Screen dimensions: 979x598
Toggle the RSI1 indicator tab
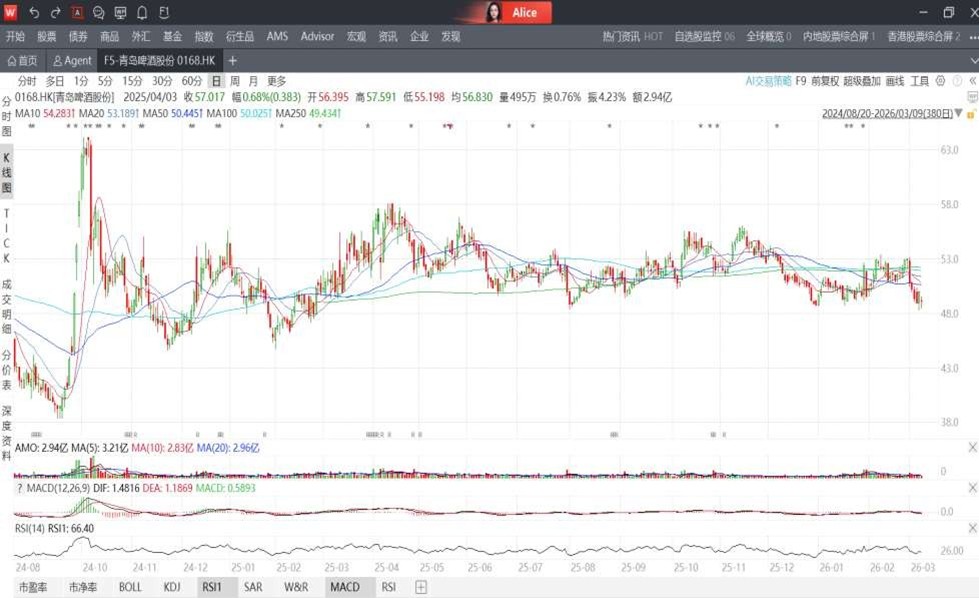point(211,587)
